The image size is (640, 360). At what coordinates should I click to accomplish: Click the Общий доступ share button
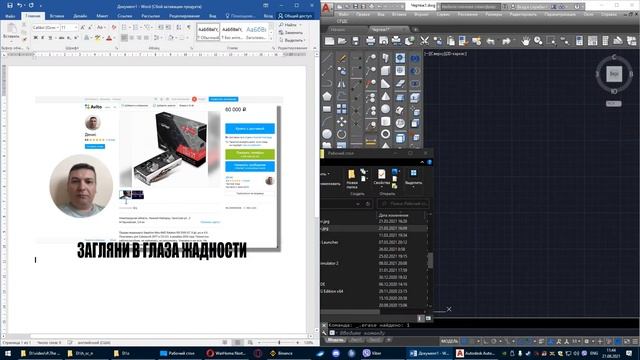pos(295,16)
